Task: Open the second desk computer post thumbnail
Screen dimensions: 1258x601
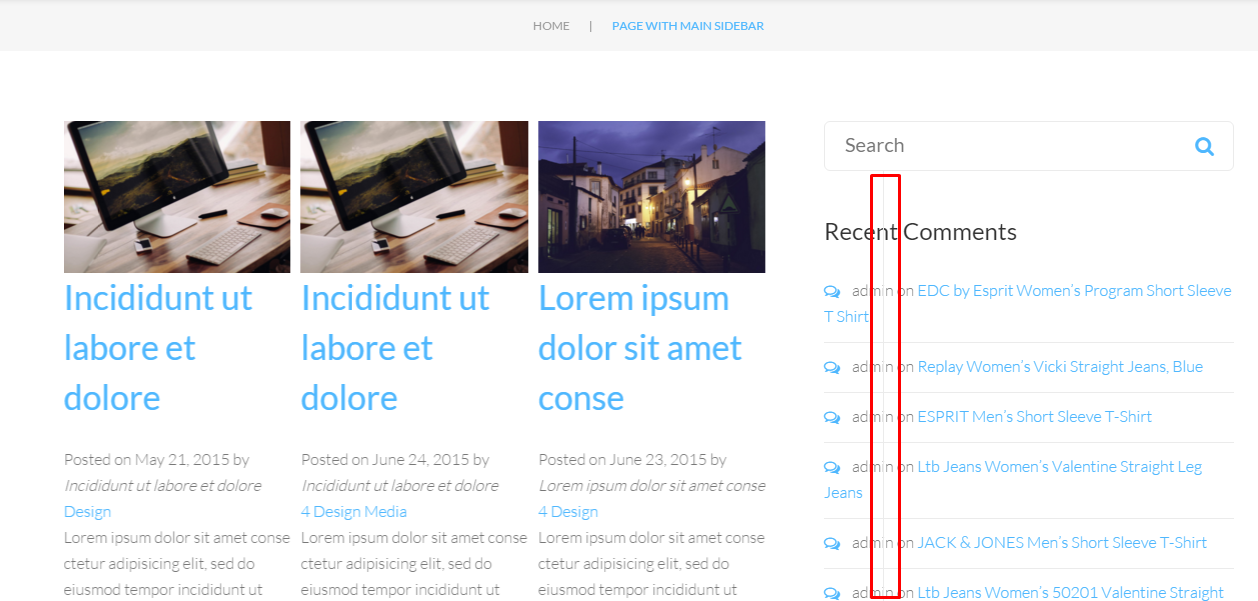Action: [x=414, y=197]
